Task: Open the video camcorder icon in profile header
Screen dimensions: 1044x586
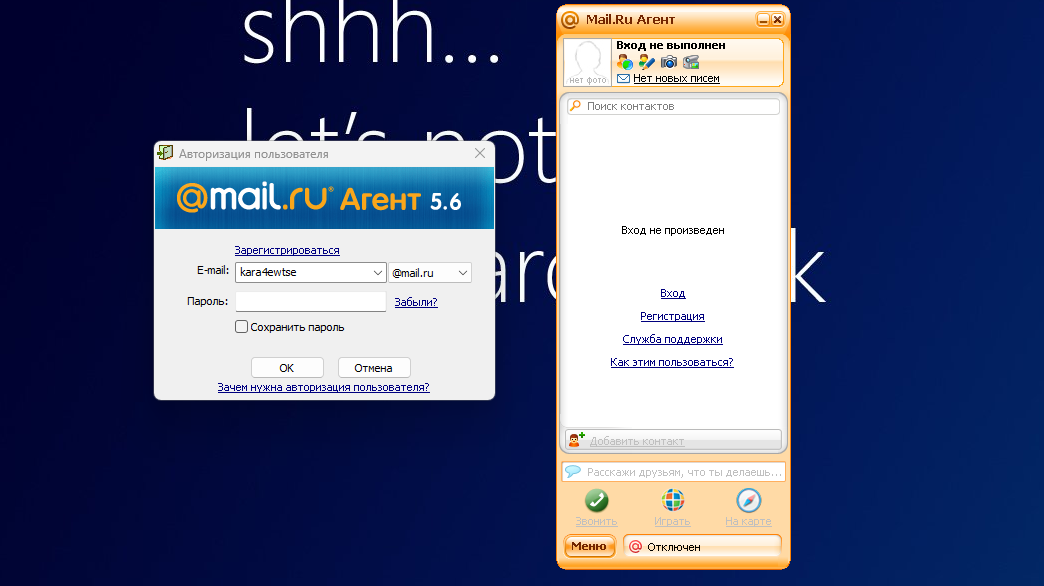Action: click(x=691, y=62)
